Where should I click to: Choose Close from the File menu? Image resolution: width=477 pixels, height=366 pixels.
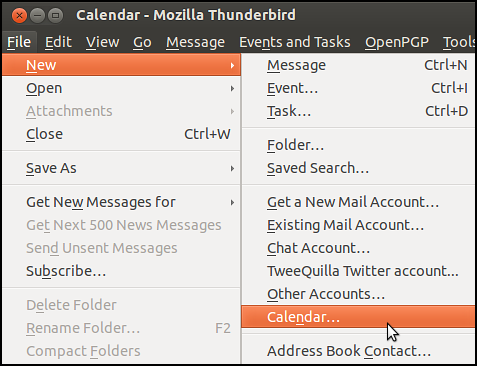pyautogui.click(x=121, y=134)
